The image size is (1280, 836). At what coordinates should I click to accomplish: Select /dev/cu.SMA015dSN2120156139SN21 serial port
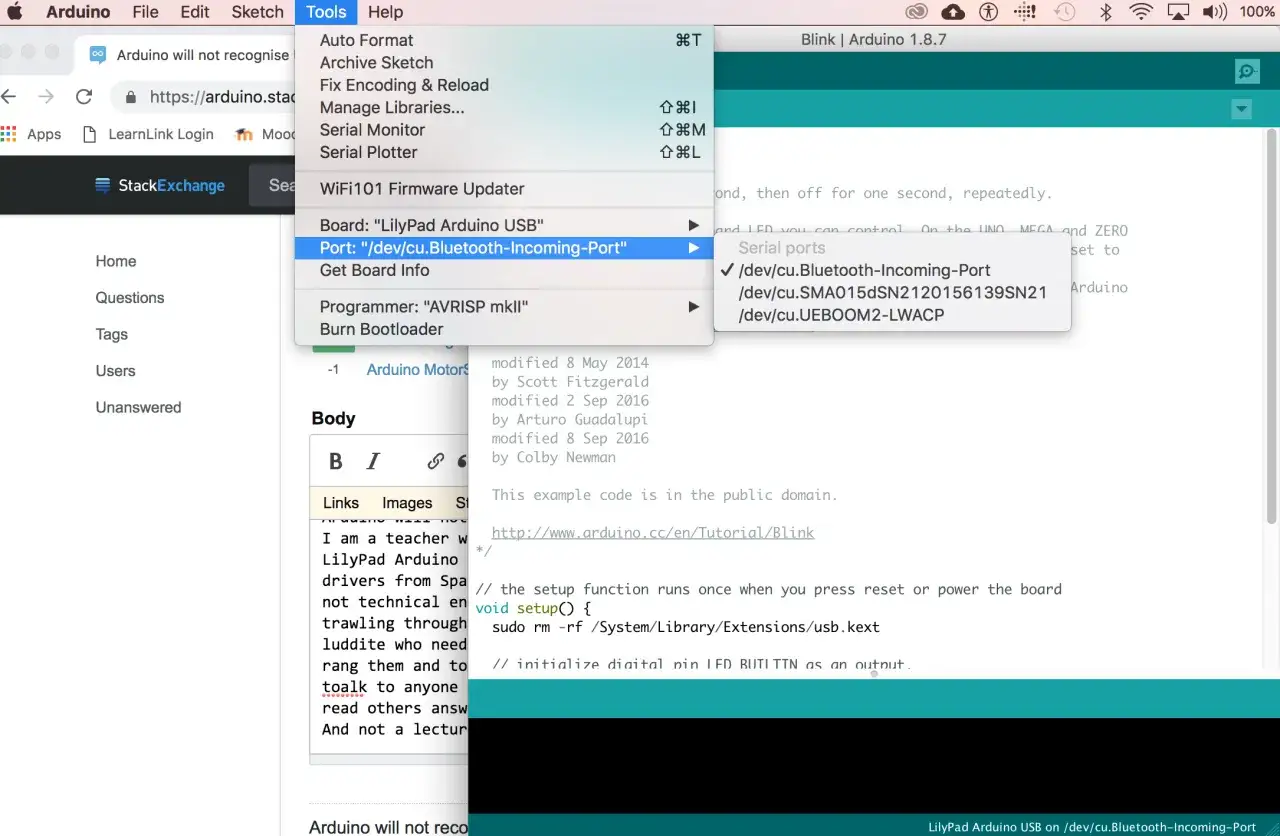(x=892, y=292)
